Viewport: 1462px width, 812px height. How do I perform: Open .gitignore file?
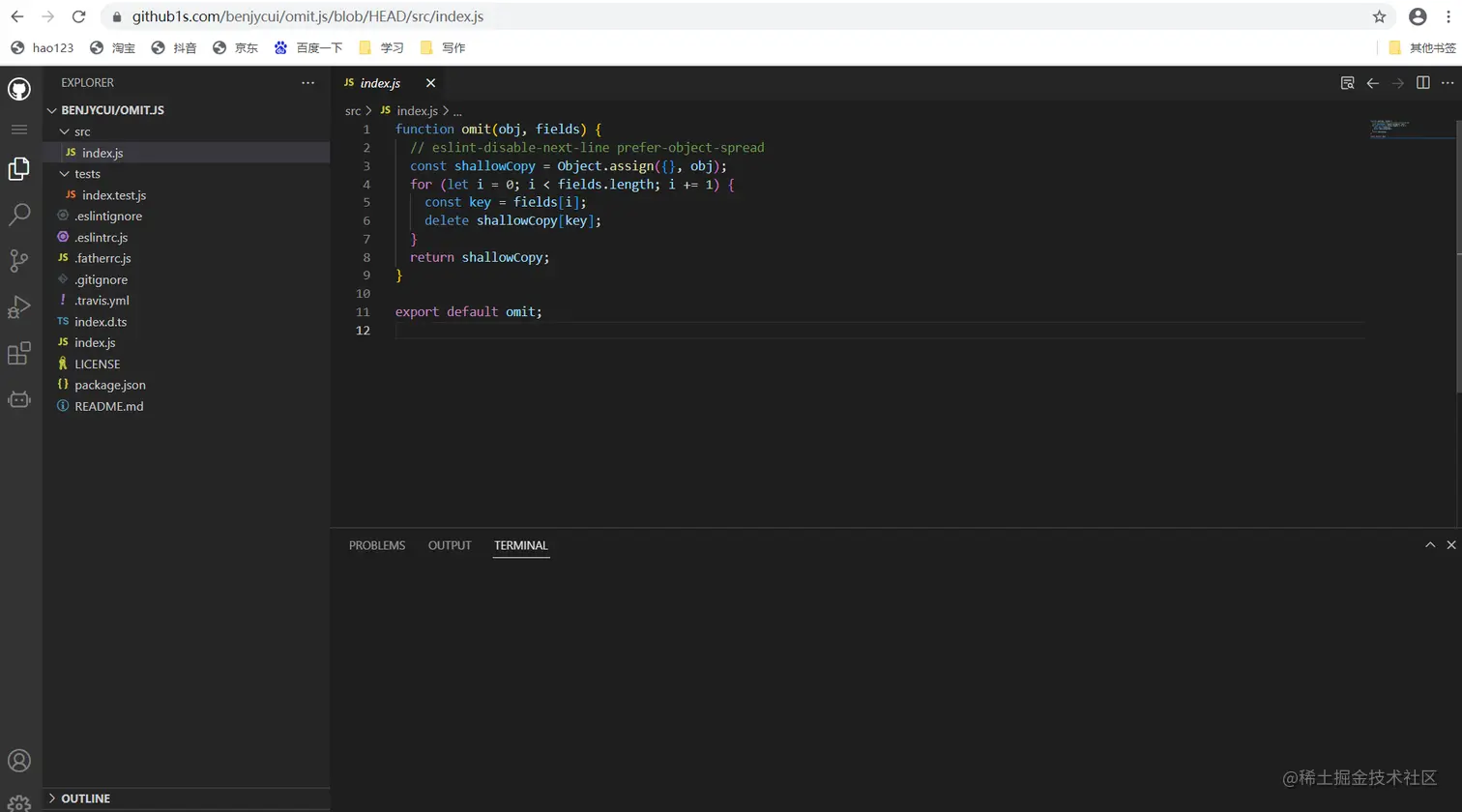coord(187,279)
